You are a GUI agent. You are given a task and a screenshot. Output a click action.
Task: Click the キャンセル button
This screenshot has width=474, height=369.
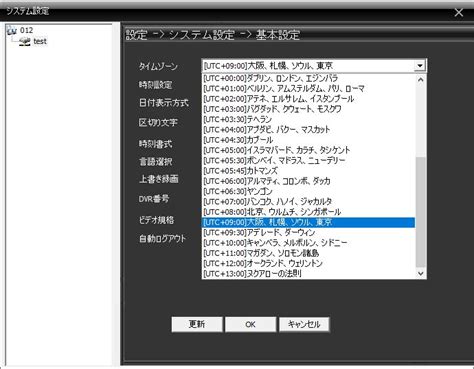(304, 324)
